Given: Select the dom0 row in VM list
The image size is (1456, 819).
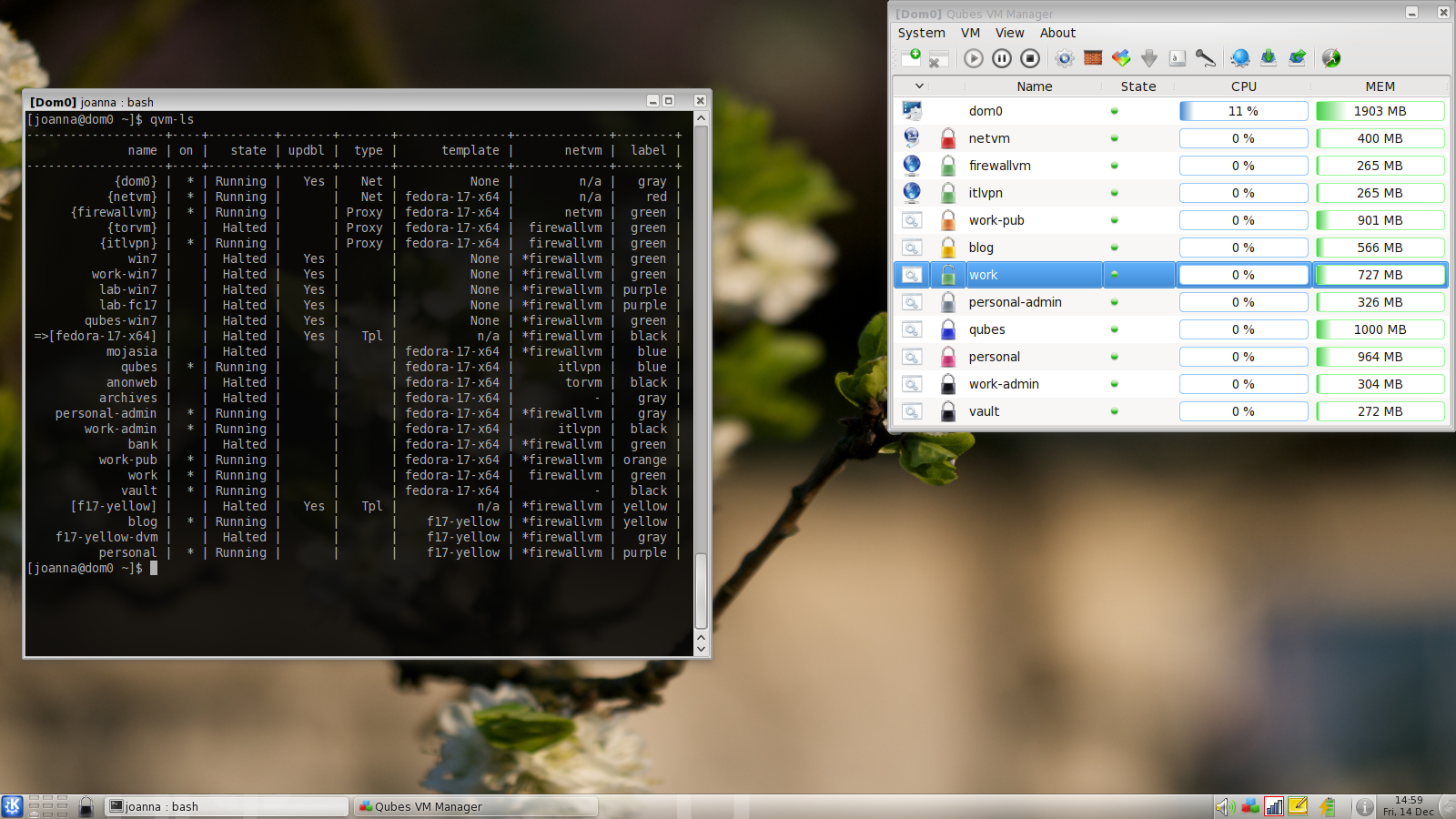Looking at the screenshot, I should (1171, 111).
